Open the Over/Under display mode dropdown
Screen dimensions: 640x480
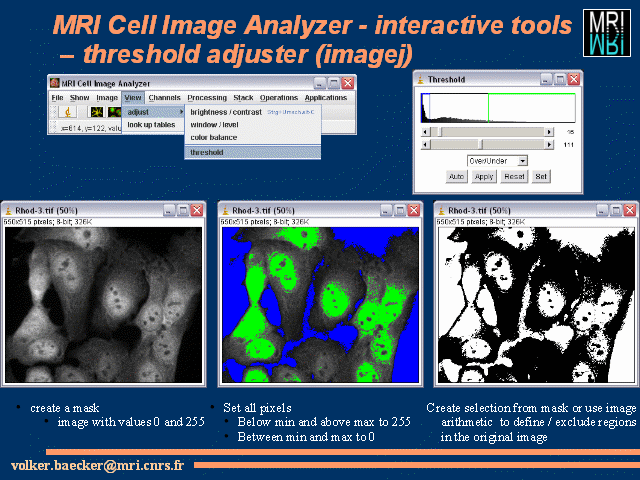497,161
